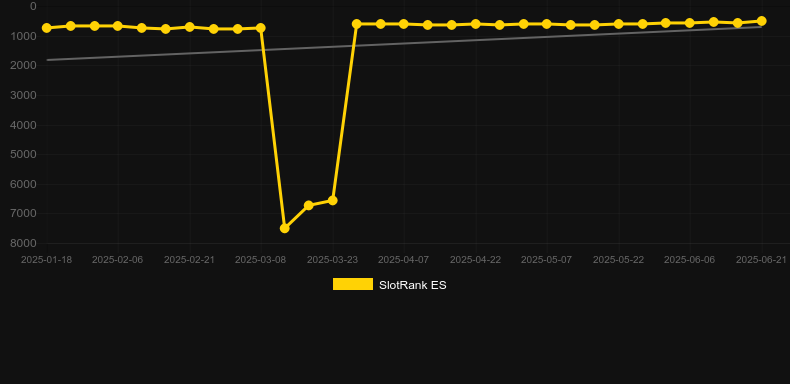Click the data point near 6700 after the drop

pos(309,205)
